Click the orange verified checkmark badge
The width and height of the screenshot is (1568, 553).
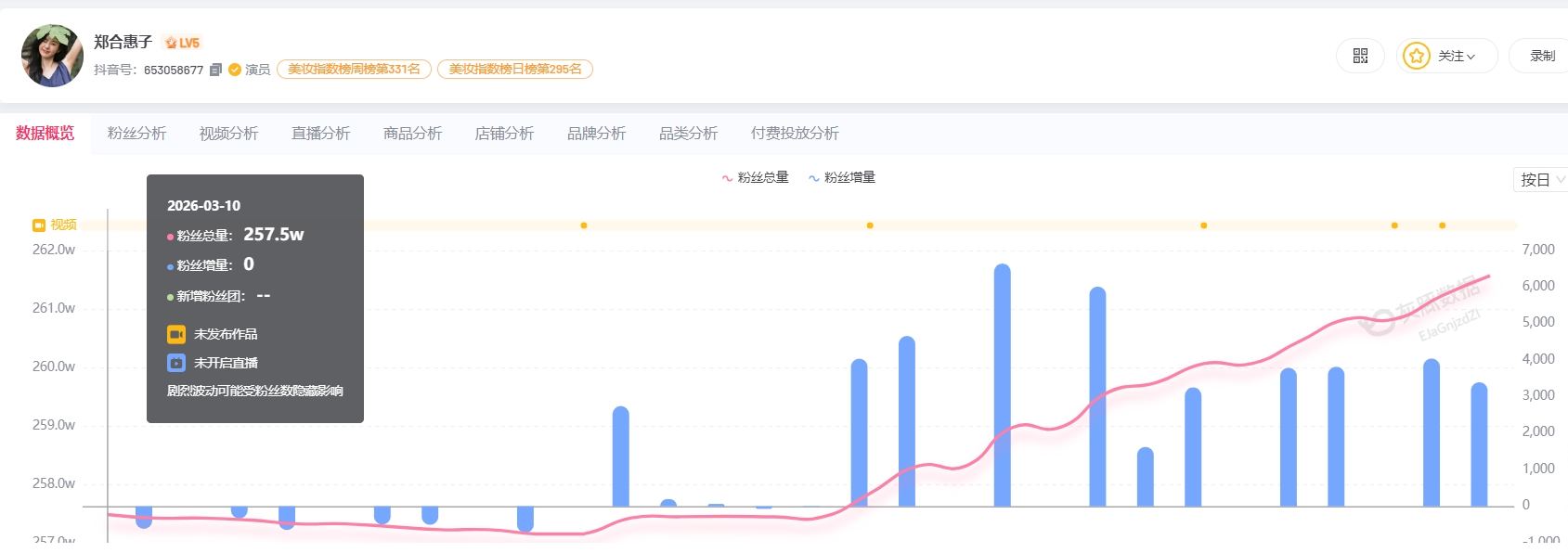(x=235, y=70)
